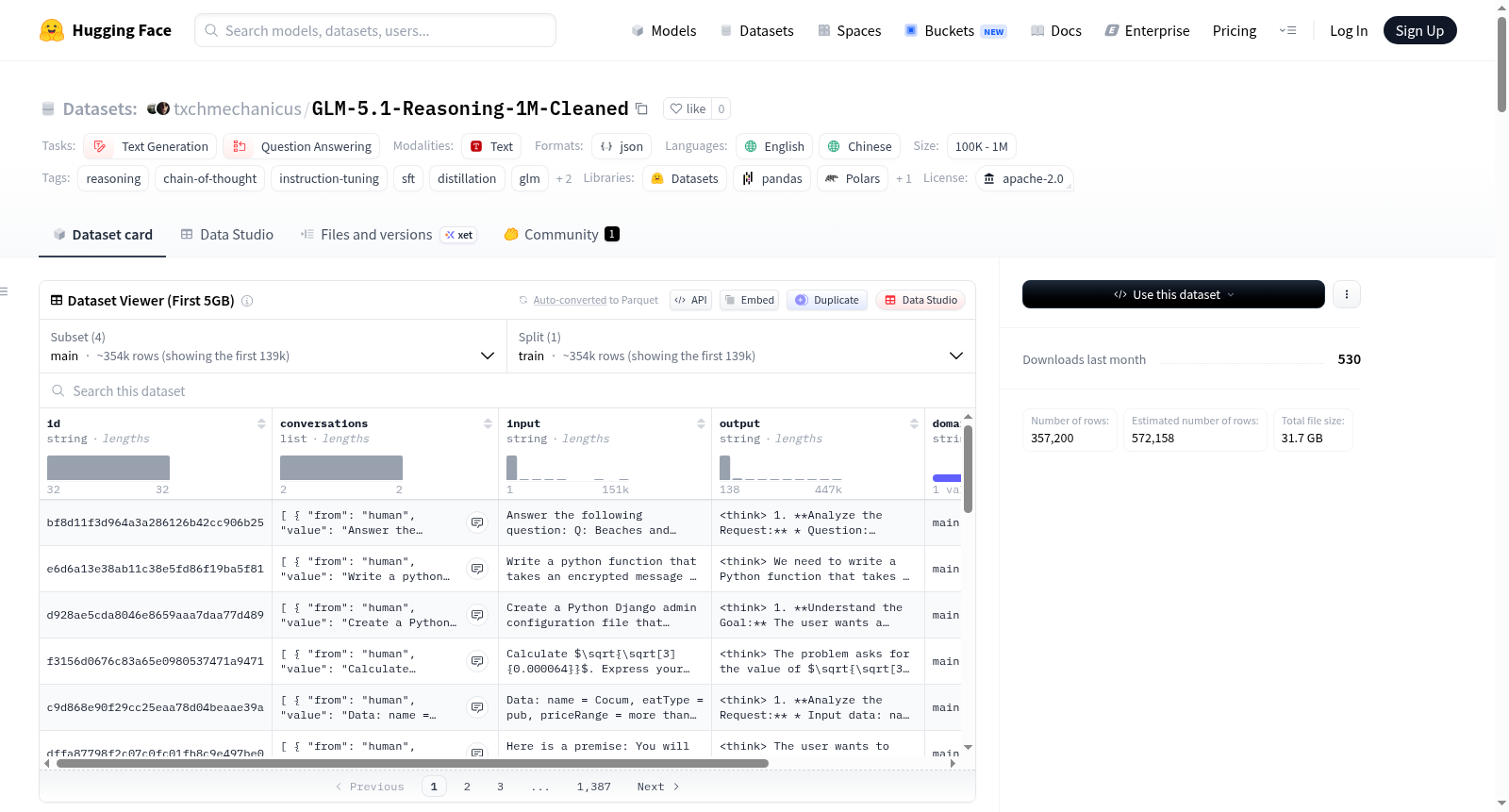Viewport: 1509px width, 812px height.
Task: Jump to last page 1,387
Action: [594, 787]
